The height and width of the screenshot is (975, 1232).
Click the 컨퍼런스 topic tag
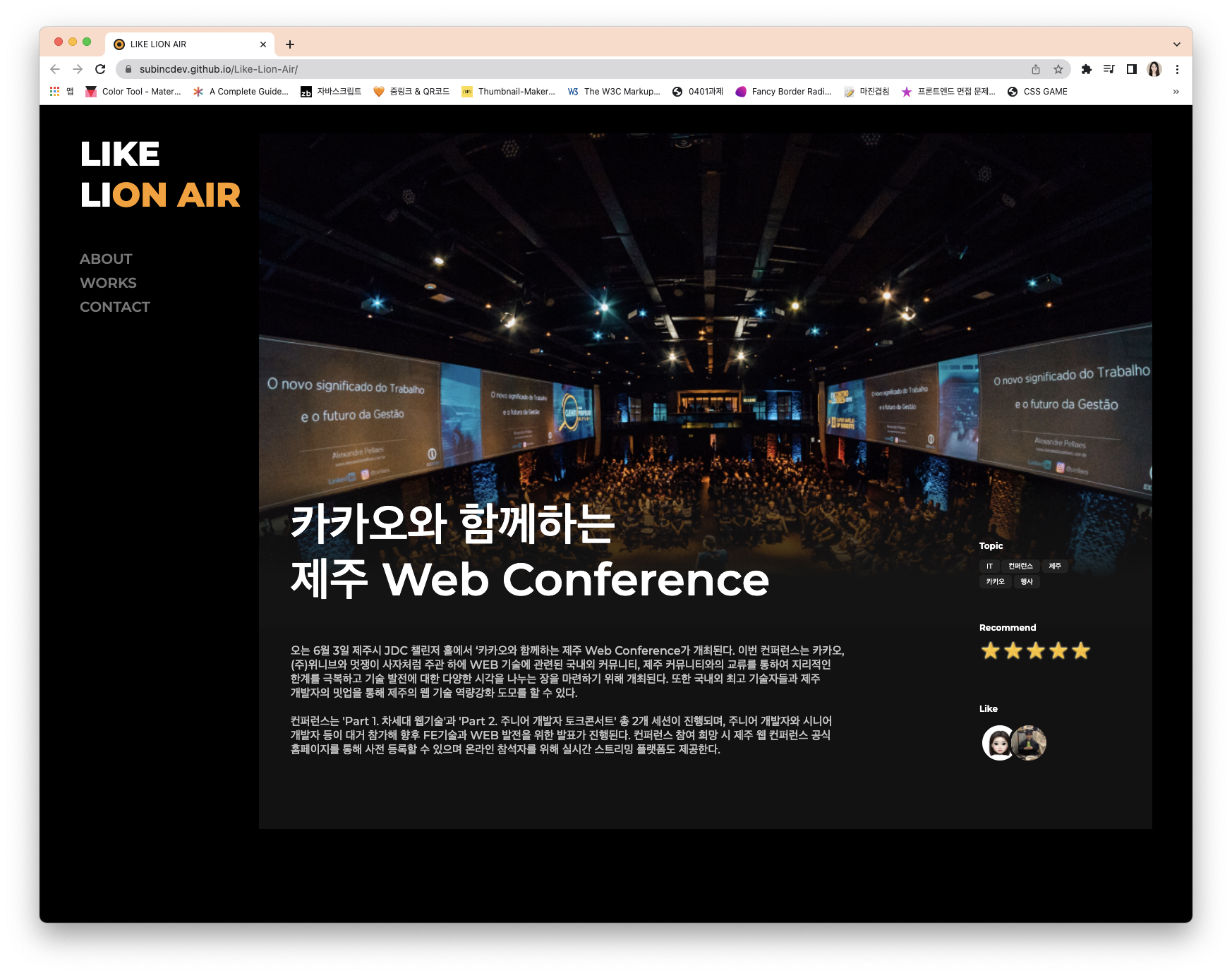[1020, 566]
